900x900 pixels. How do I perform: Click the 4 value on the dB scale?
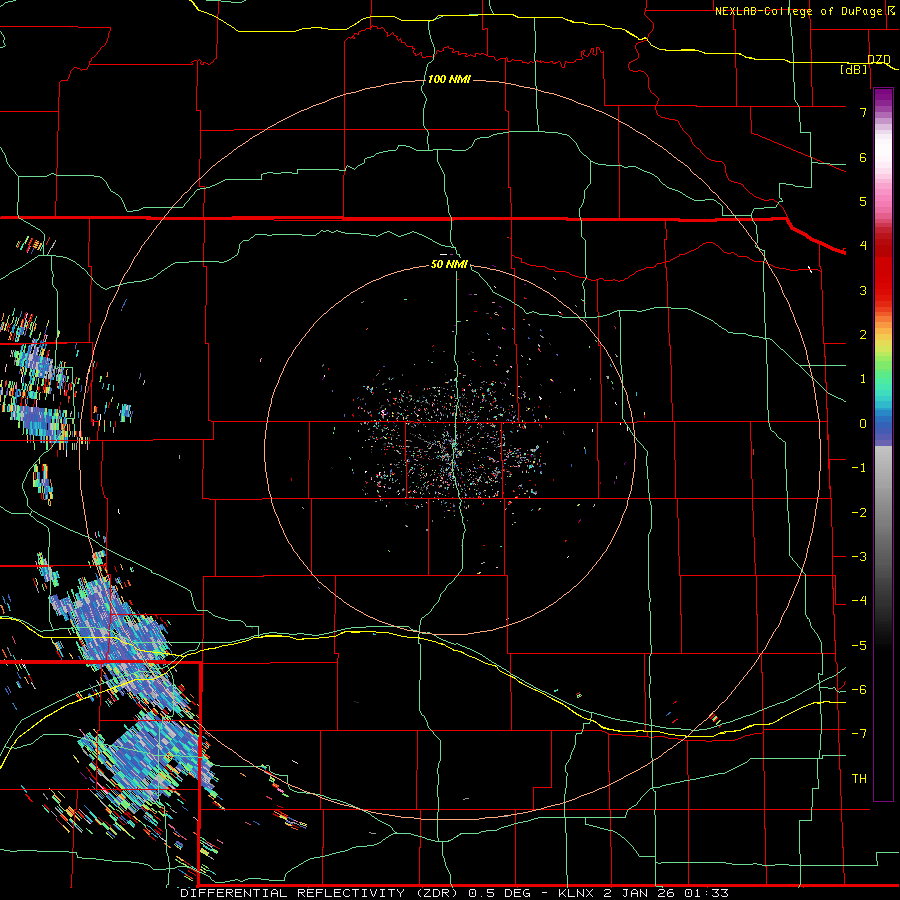[x=863, y=246]
